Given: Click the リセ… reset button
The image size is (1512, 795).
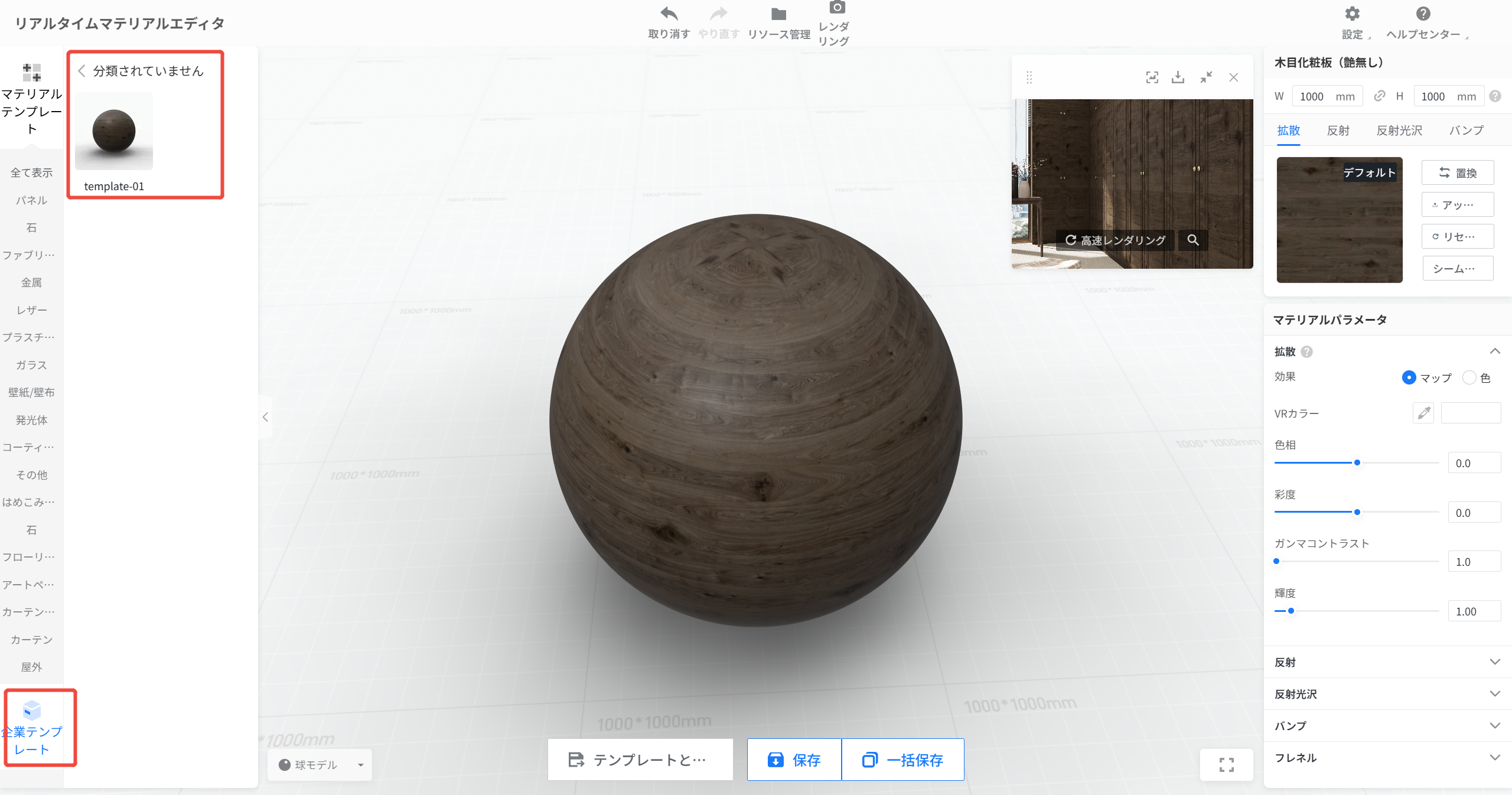Looking at the screenshot, I should click(x=1458, y=236).
